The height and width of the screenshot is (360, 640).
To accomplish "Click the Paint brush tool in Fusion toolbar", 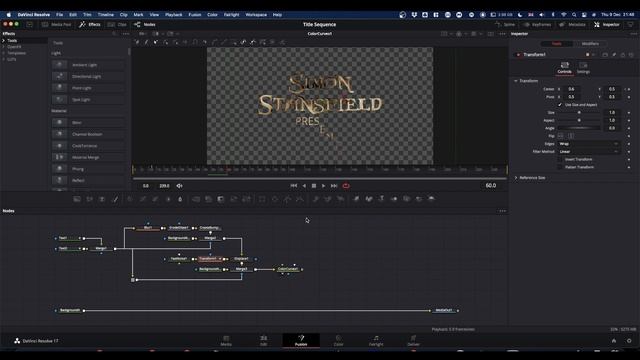I will click(116, 199).
